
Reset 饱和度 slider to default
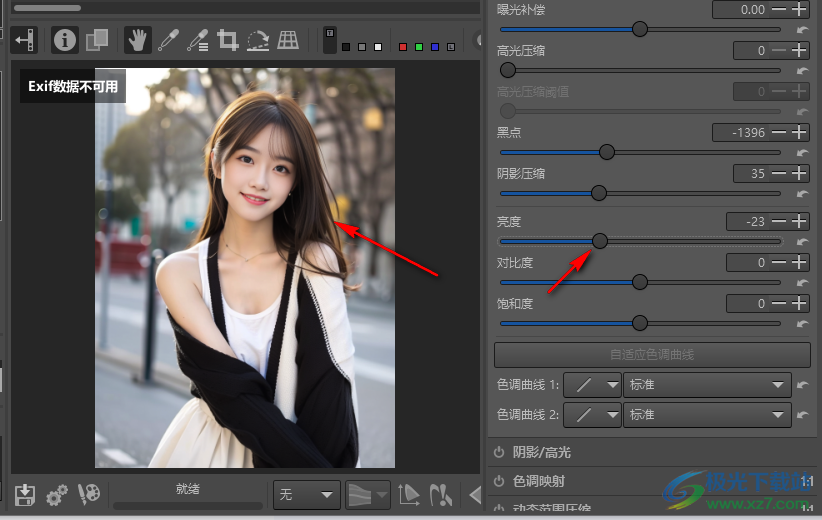coord(802,324)
